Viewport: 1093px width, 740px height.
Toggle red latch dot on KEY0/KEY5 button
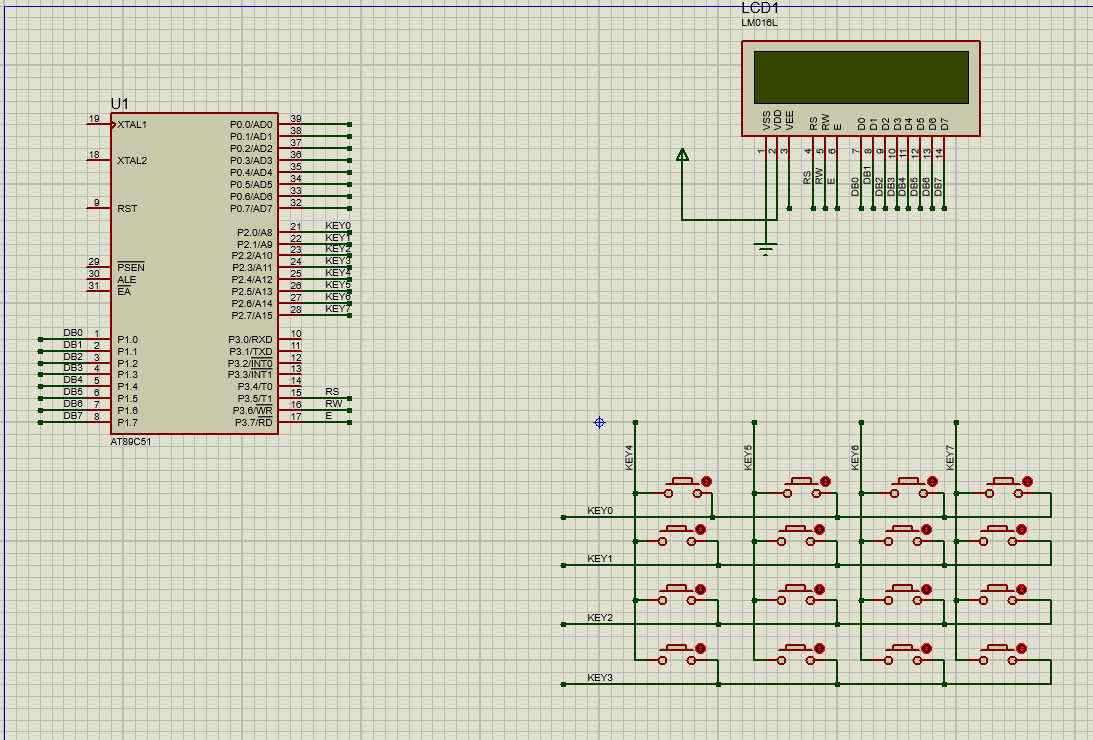826,481
